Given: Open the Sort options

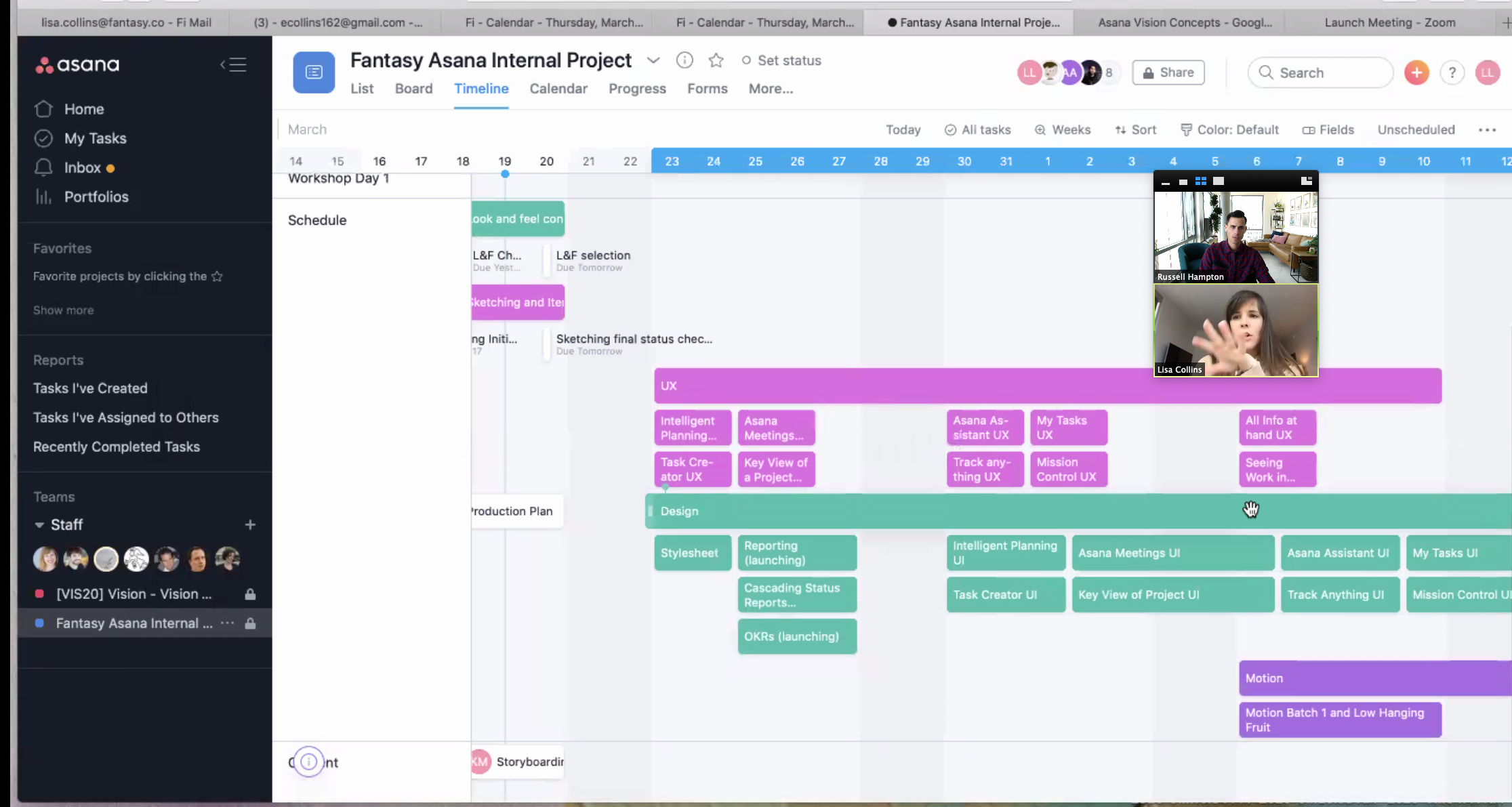Looking at the screenshot, I should pyautogui.click(x=1136, y=129).
